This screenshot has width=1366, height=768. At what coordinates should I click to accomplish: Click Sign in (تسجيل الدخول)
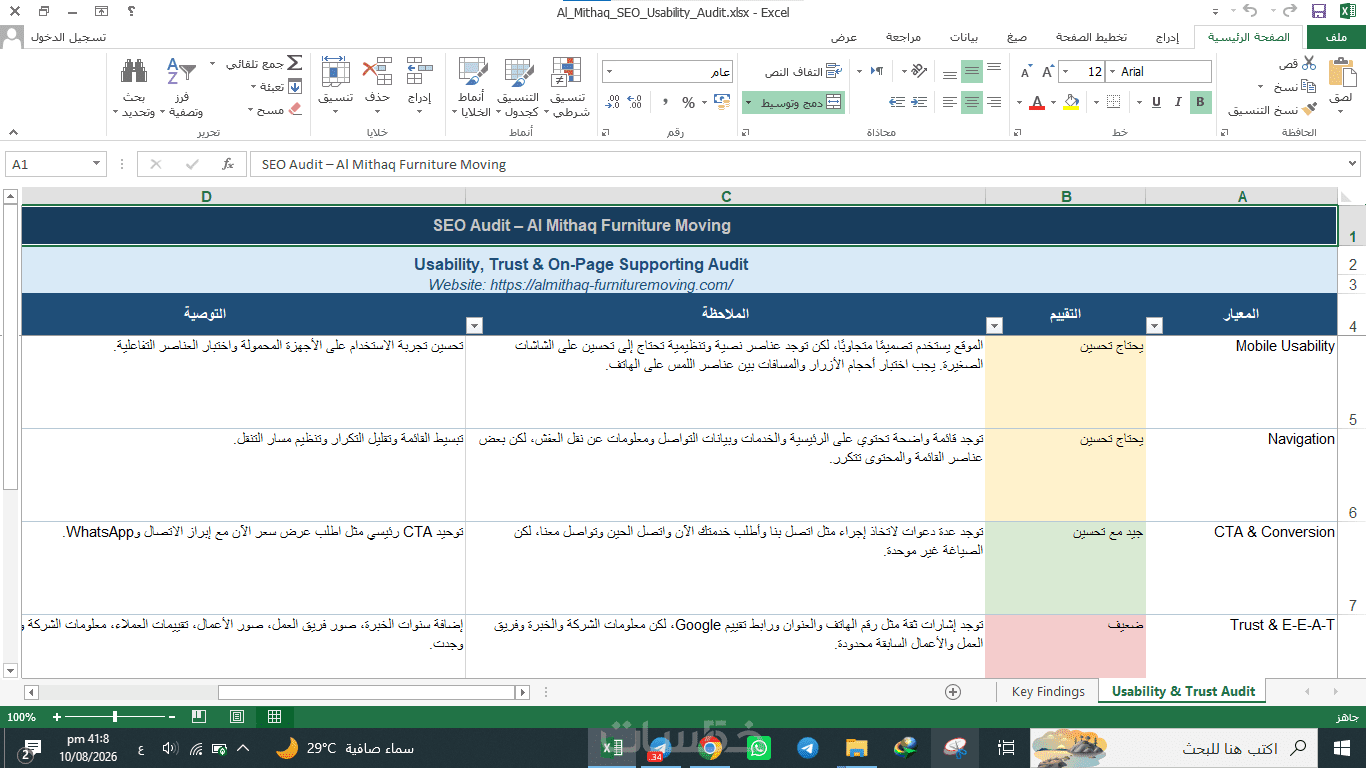(x=68, y=37)
